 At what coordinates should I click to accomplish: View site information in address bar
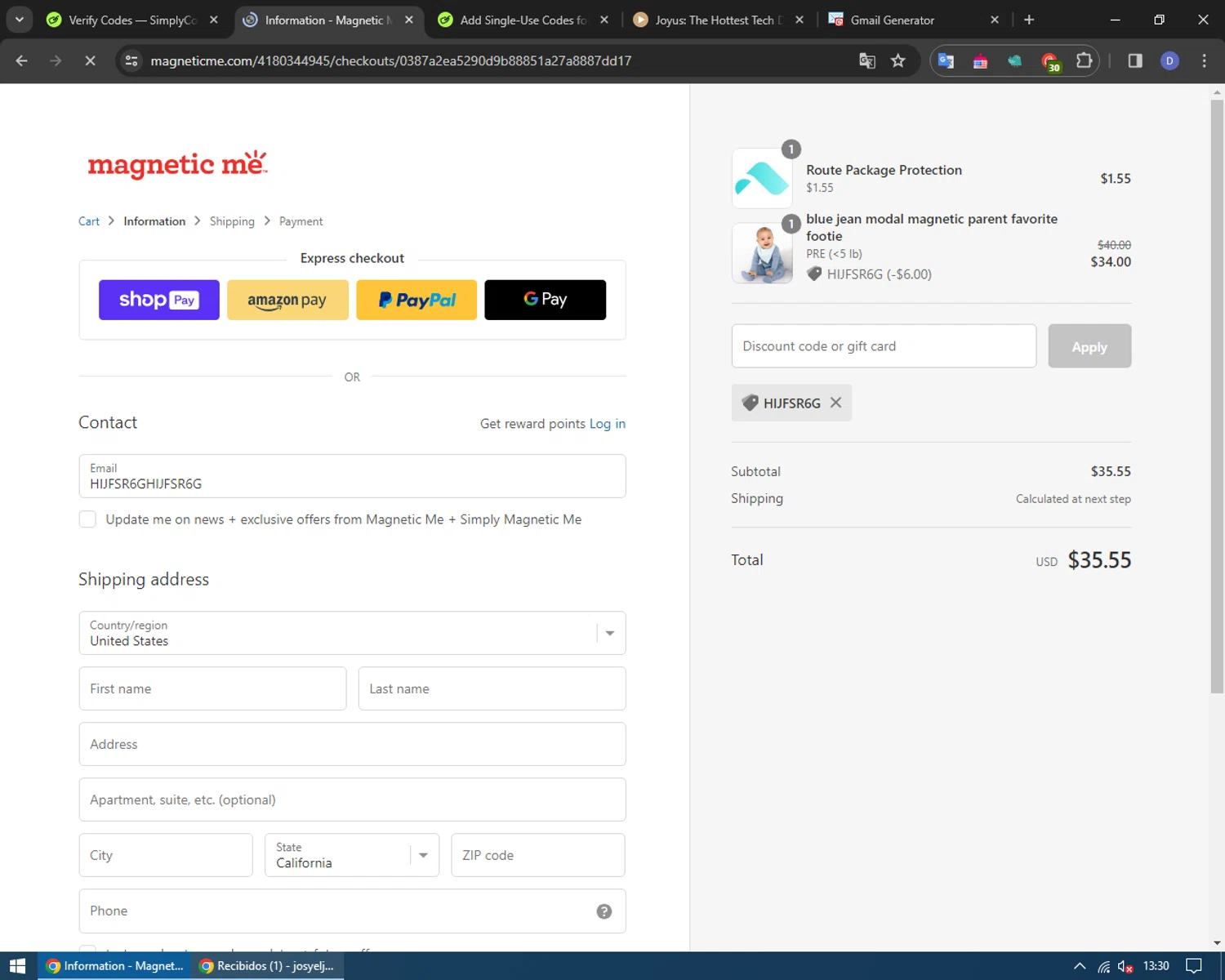pos(131,60)
